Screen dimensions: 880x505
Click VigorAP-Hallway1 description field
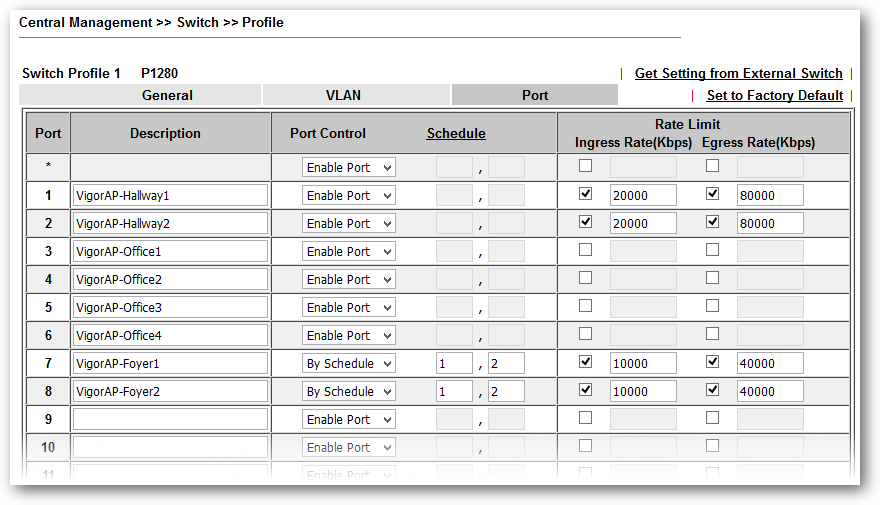point(170,196)
